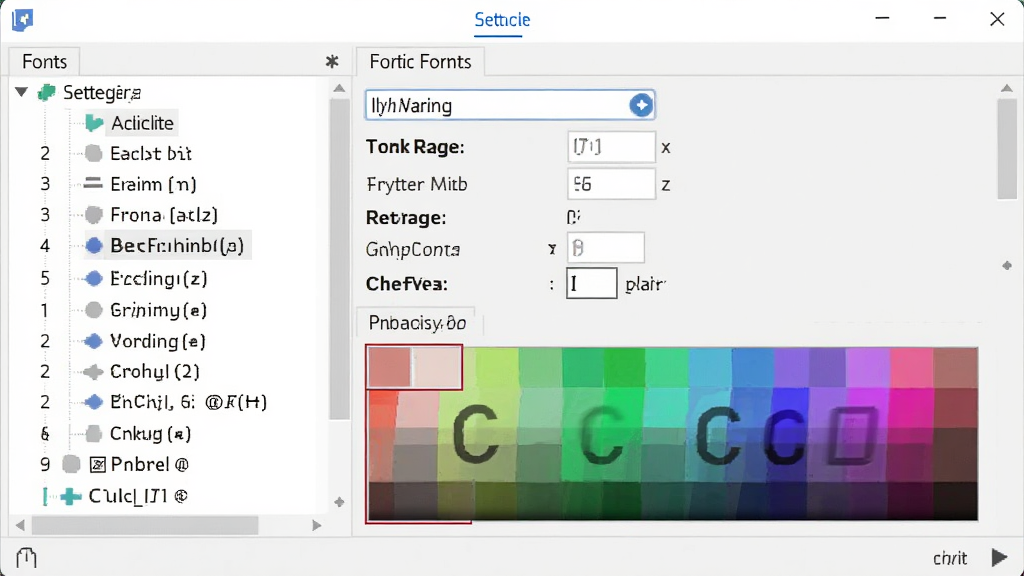
Task: Click the gray circle icon beside Pnbrel
Action: [71, 464]
